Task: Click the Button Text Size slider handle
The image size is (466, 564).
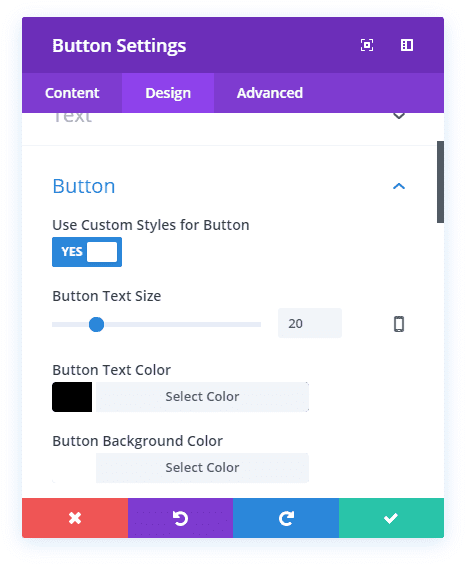Action: 96,324
